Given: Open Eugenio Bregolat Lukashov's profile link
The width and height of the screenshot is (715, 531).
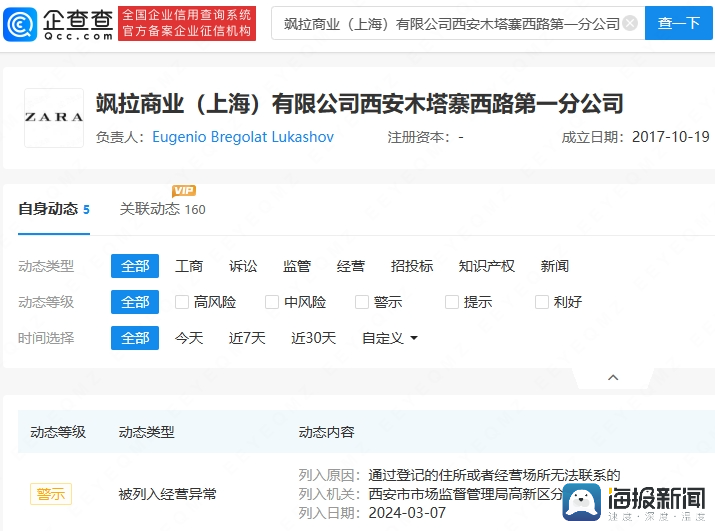Looking at the screenshot, I should click(x=243, y=137).
